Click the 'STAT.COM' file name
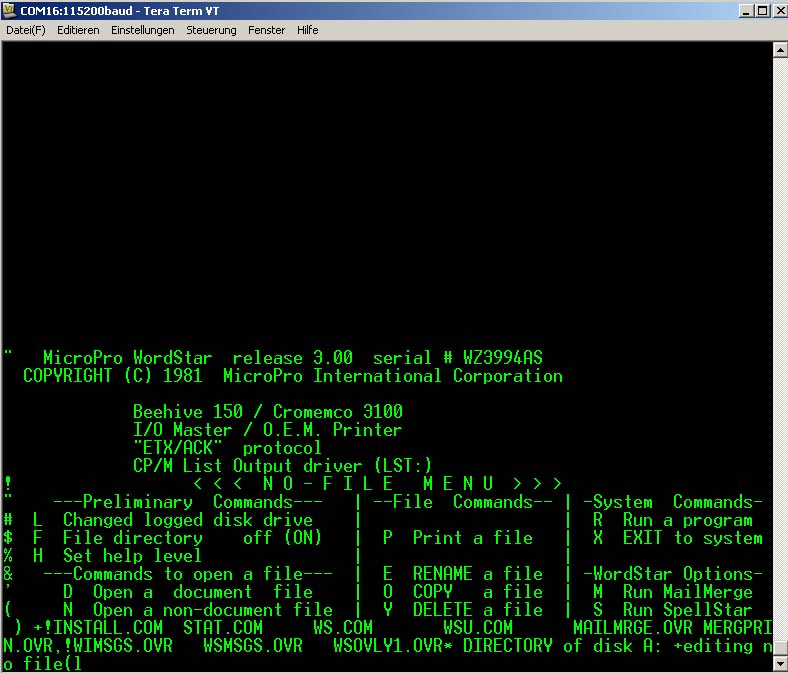This screenshot has height=673, width=788. pos(223,628)
